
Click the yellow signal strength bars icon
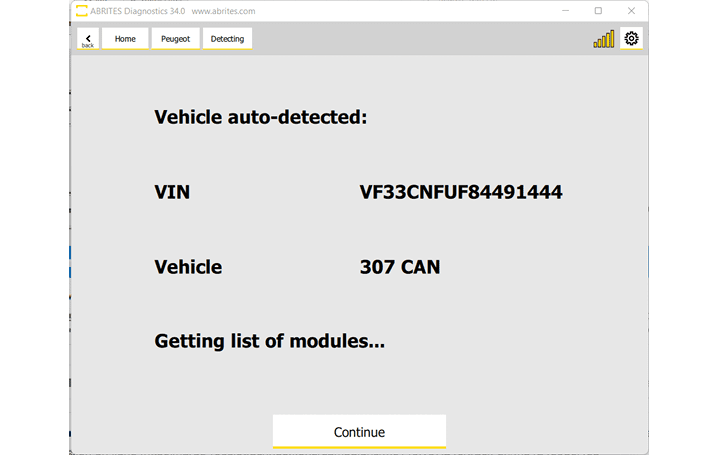[x=604, y=40]
